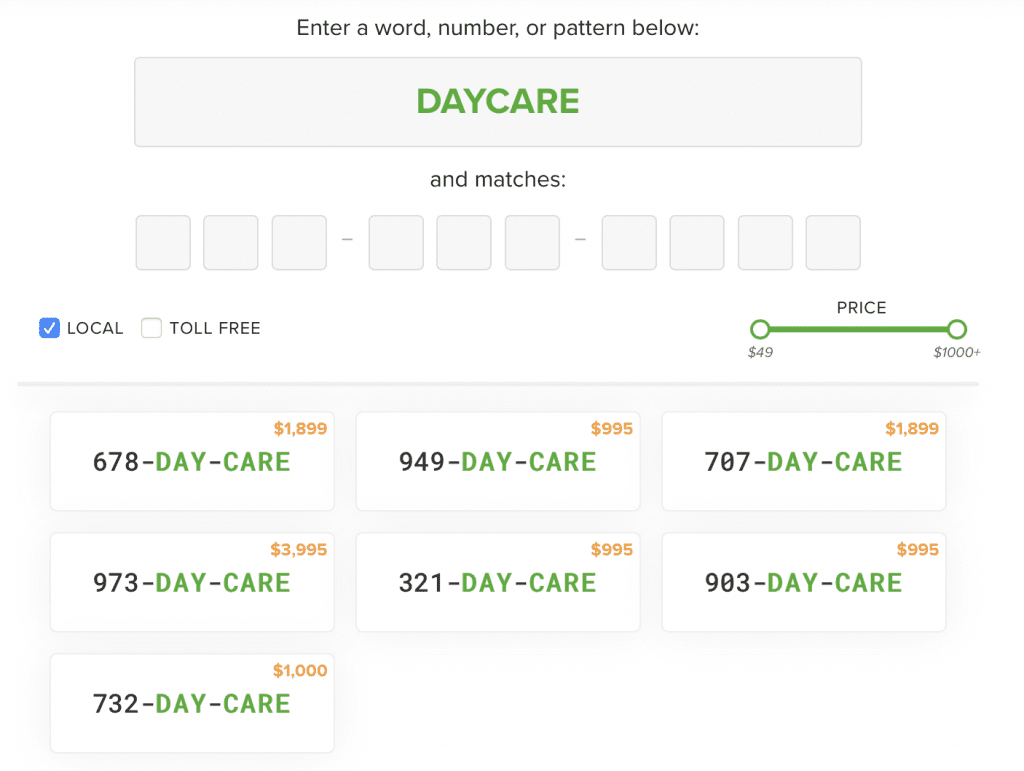The width and height of the screenshot is (1024, 771).
Task: Click the seventh digit pattern box
Action: 629,243
